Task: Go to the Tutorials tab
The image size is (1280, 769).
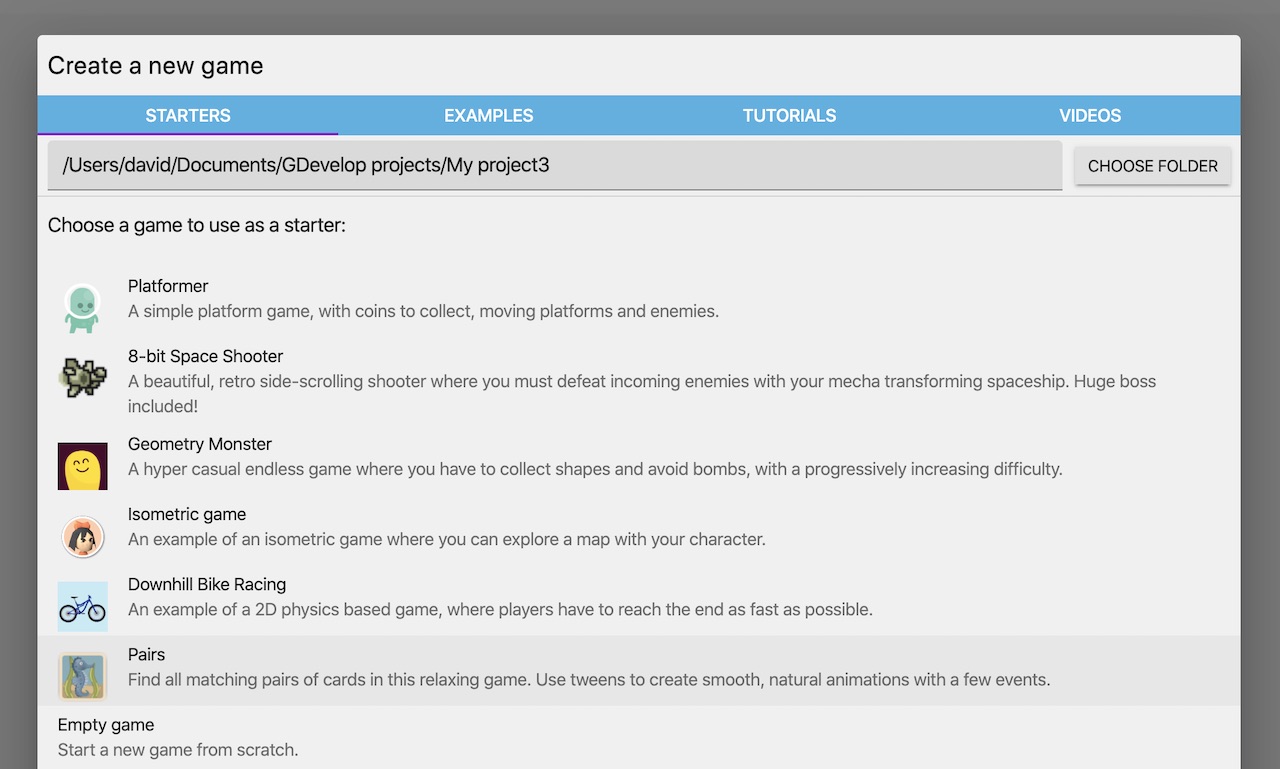Action: click(789, 116)
